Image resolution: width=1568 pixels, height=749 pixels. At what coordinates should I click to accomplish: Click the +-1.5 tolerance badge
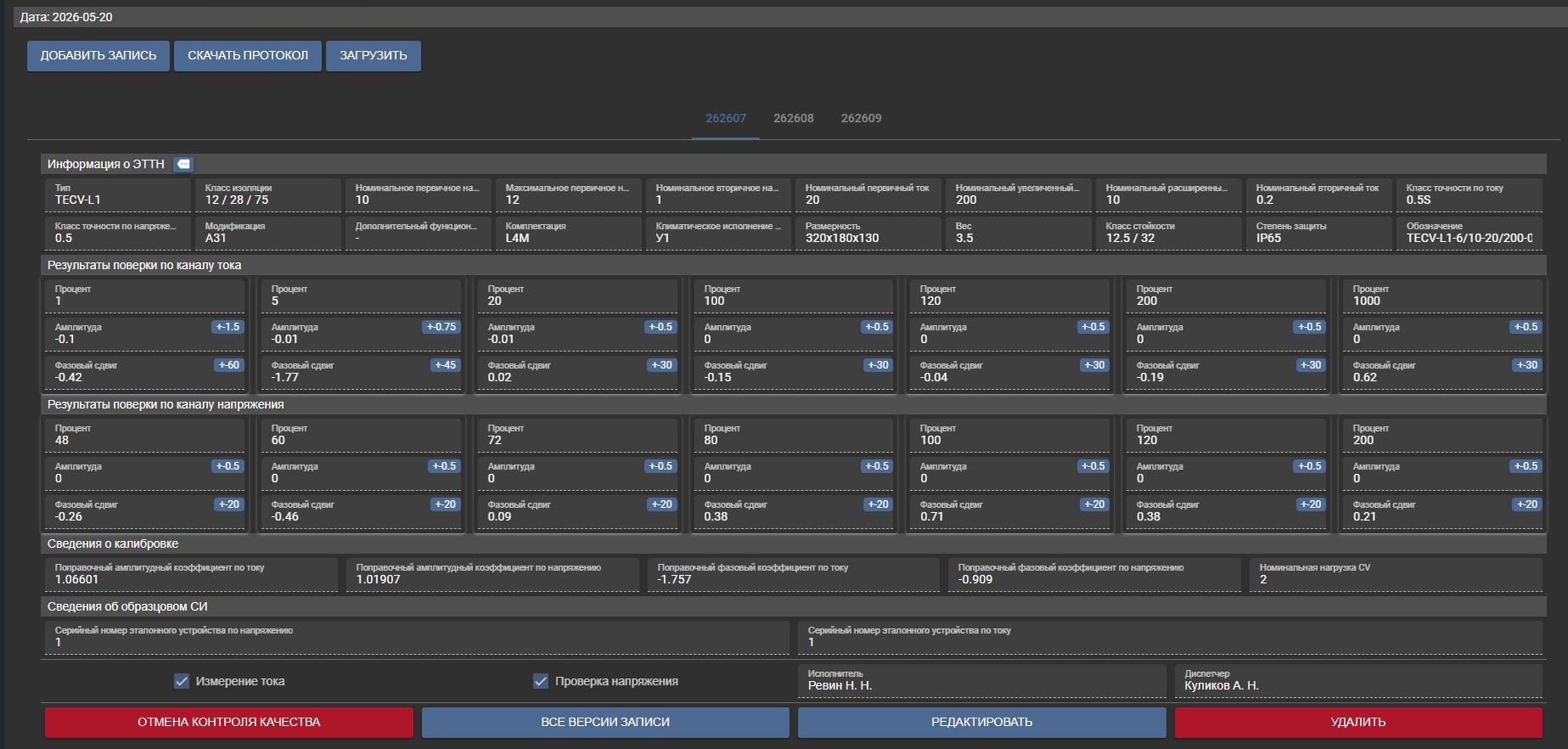228,327
